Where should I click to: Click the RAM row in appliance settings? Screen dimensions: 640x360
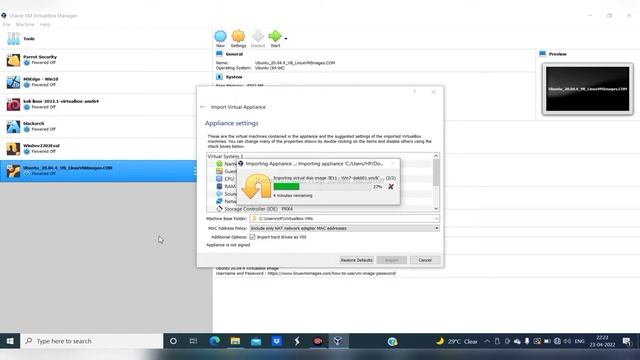pyautogui.click(x=230, y=186)
